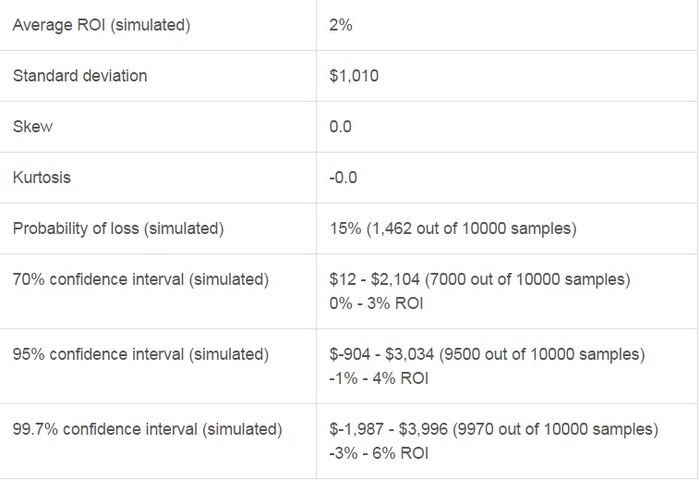Click the 2% average ROI value
The image size is (700, 481).
pos(340,25)
